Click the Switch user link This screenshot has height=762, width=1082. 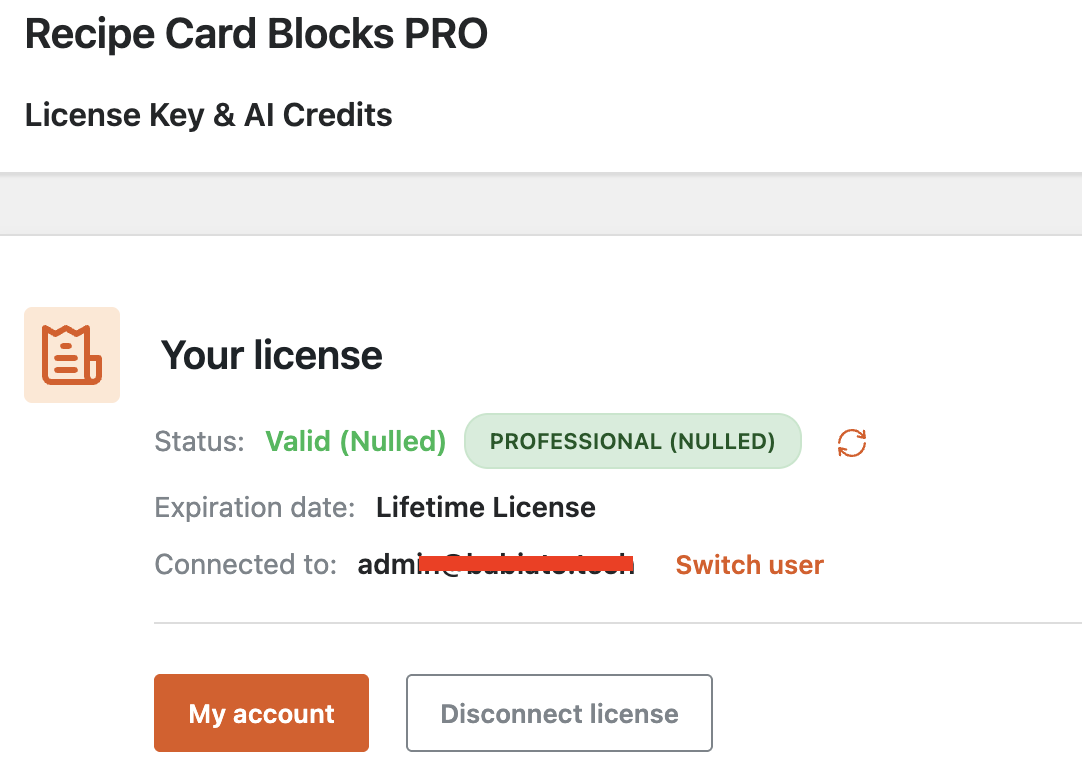[749, 565]
